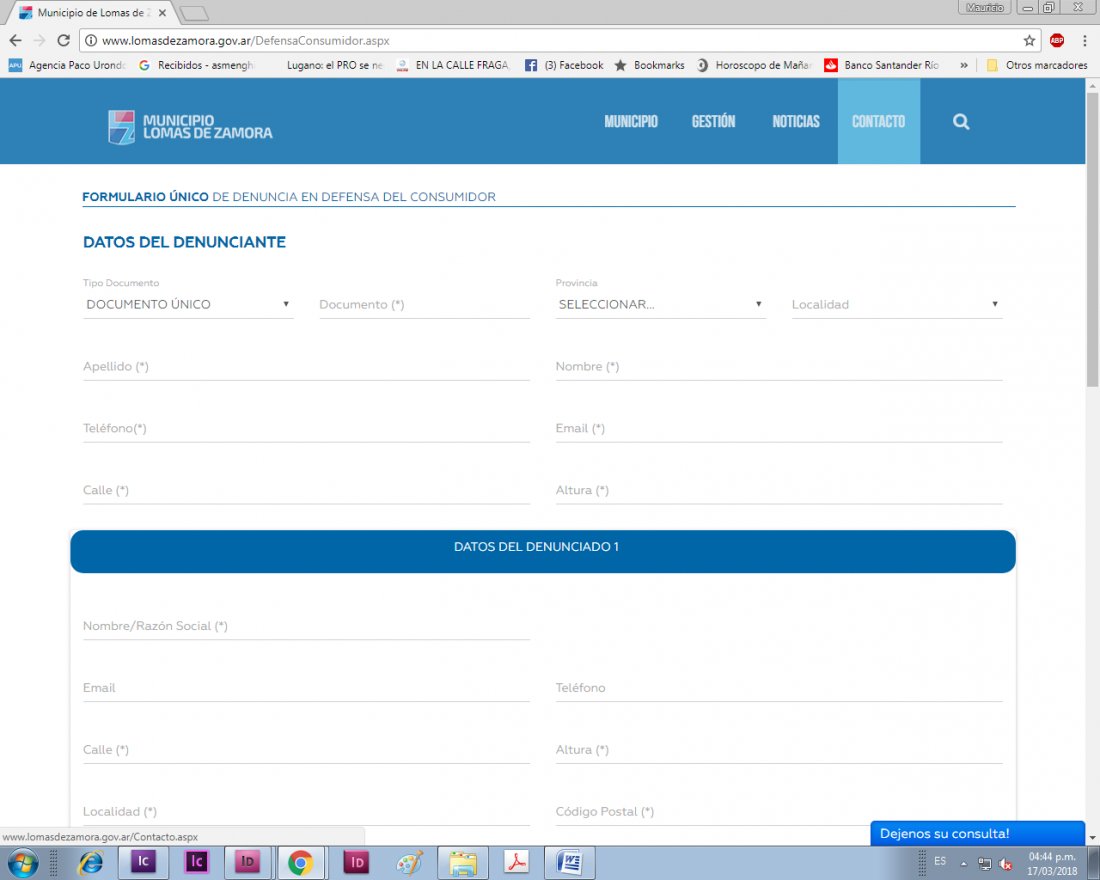Open the Tipo Documento dropdown
This screenshot has height=880, width=1100.
[188, 305]
